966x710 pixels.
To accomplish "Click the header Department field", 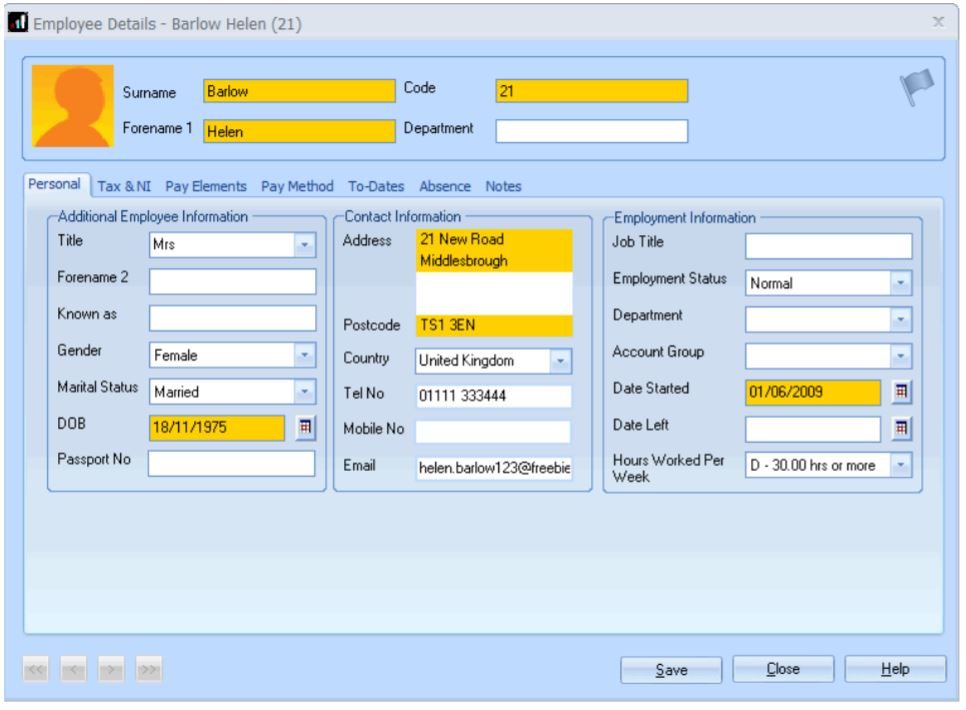I will coord(591,131).
